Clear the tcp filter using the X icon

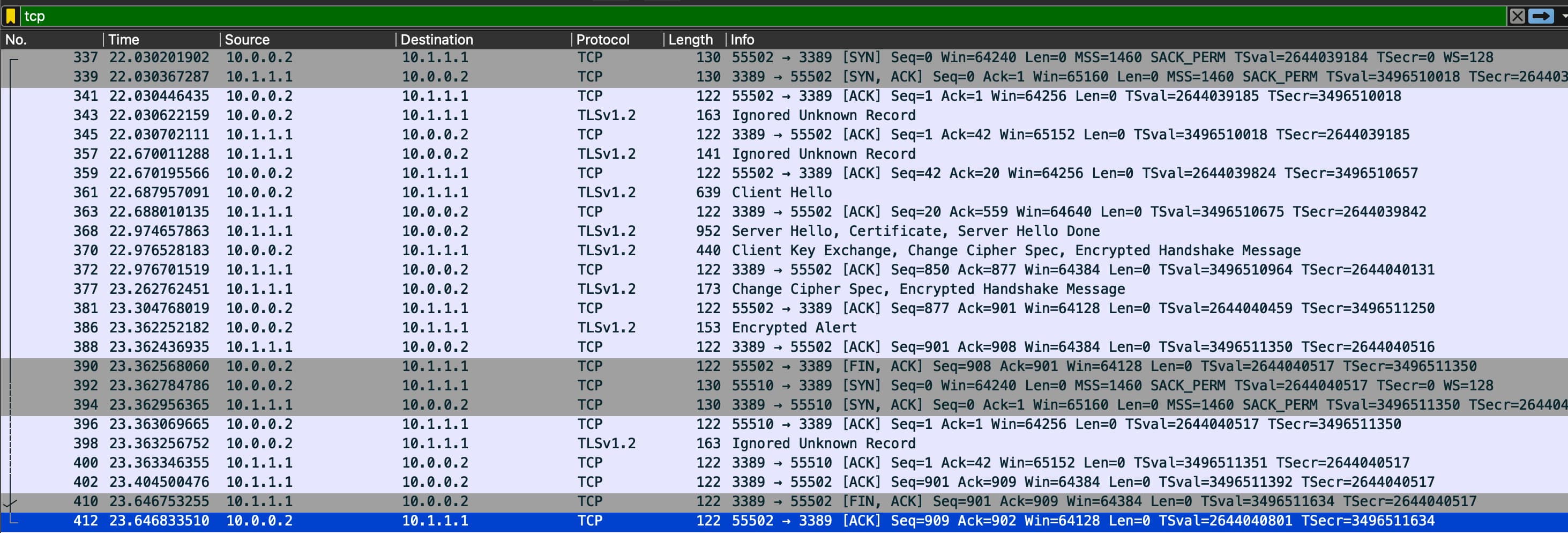pos(1518,17)
